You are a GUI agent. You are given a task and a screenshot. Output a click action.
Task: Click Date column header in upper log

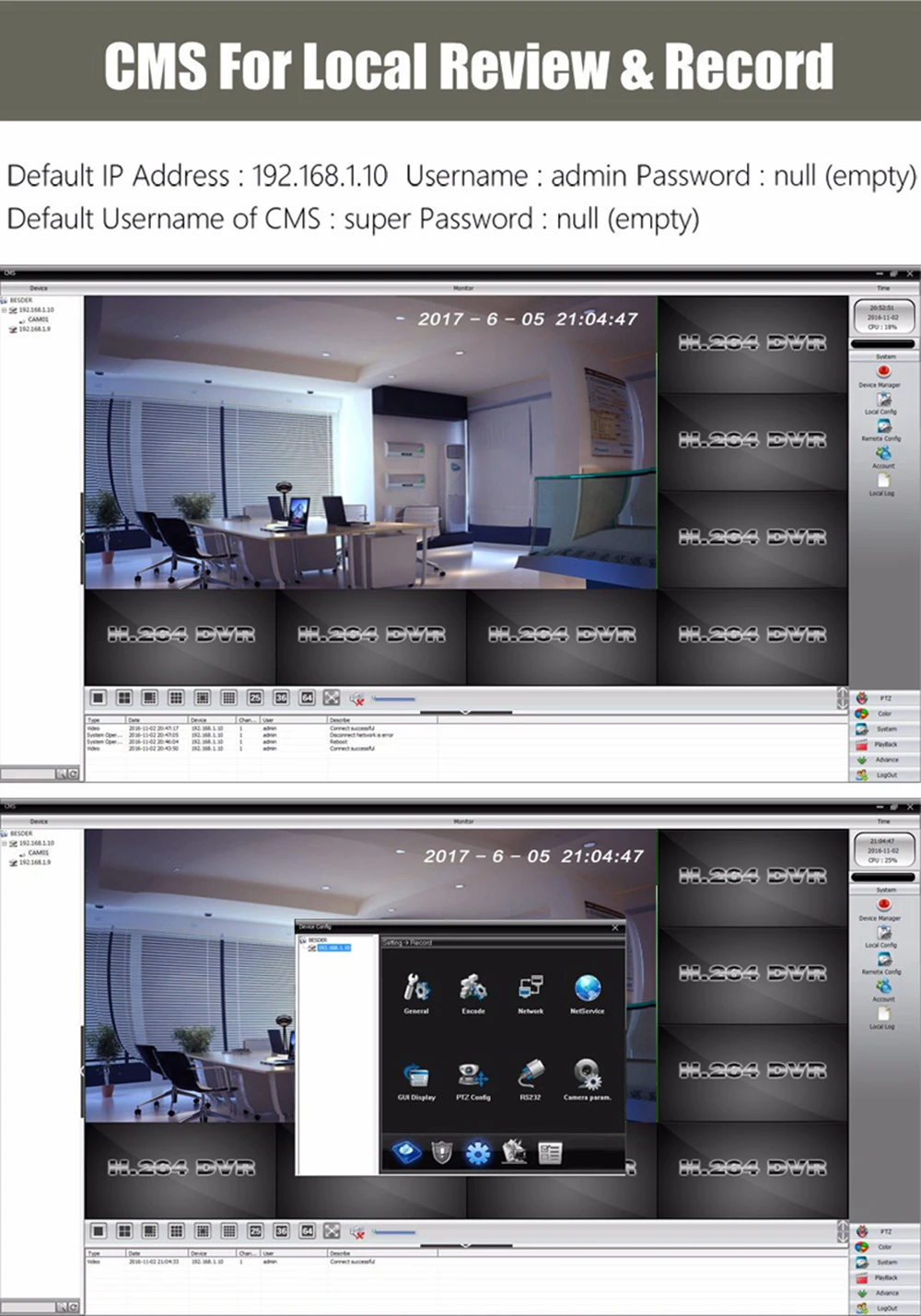pos(157,720)
